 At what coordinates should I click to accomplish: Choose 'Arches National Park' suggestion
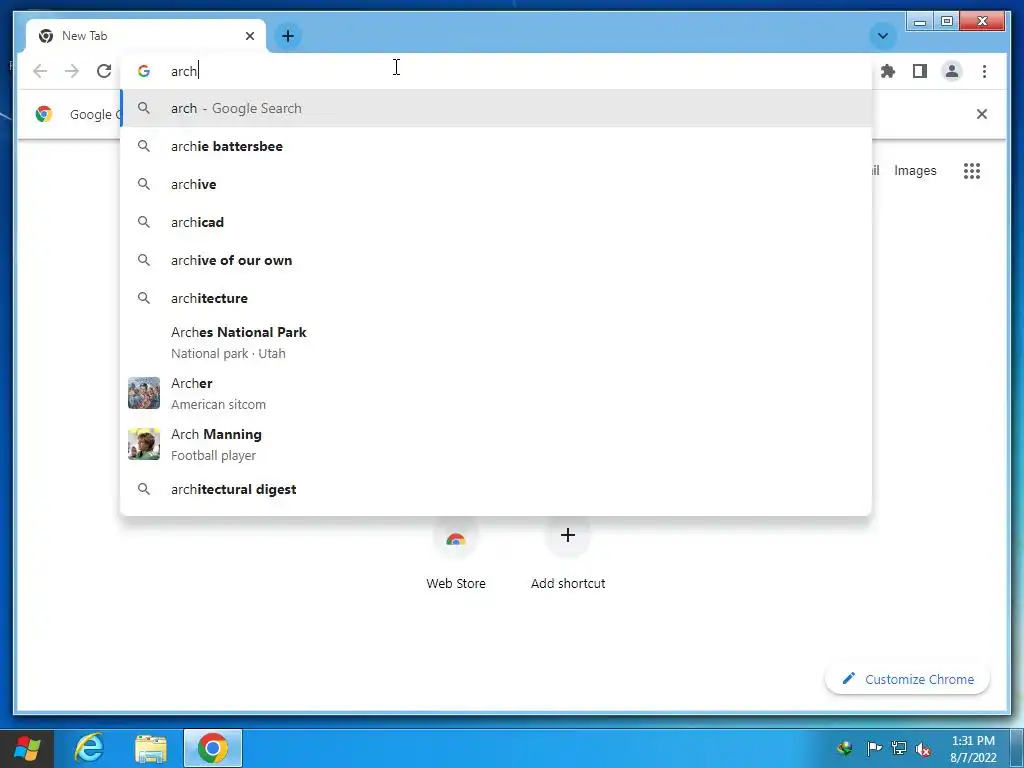496,342
